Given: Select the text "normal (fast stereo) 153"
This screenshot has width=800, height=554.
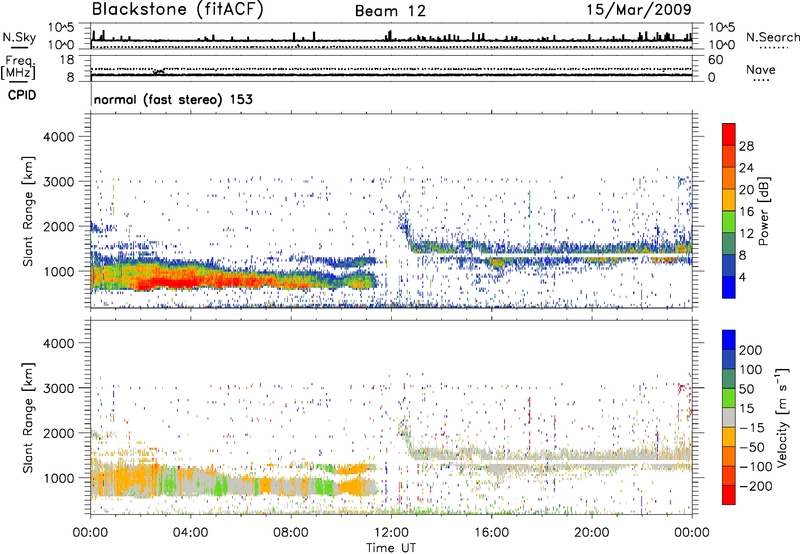Looking at the screenshot, I should (173, 100).
